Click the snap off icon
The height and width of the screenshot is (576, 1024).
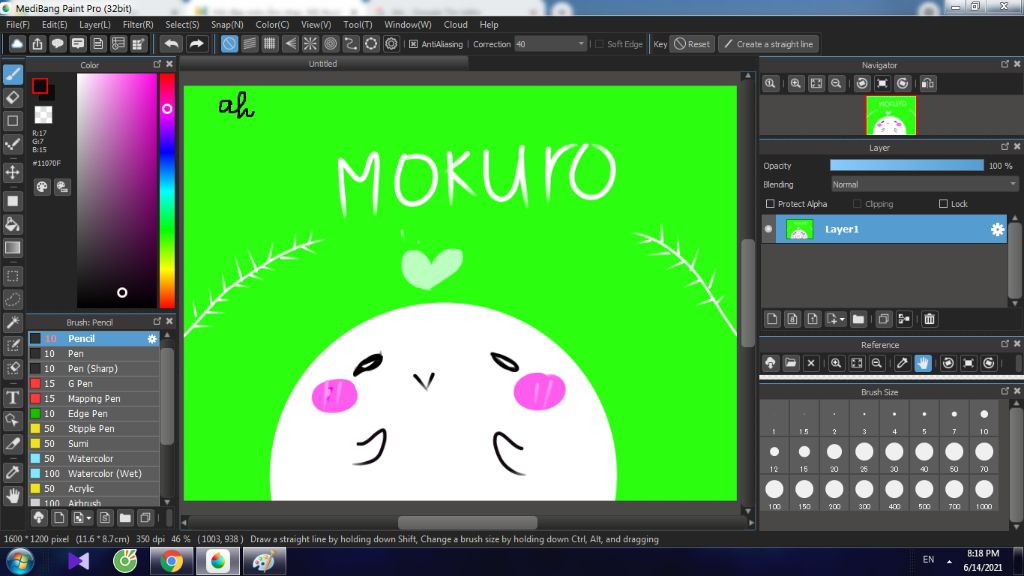pos(229,44)
